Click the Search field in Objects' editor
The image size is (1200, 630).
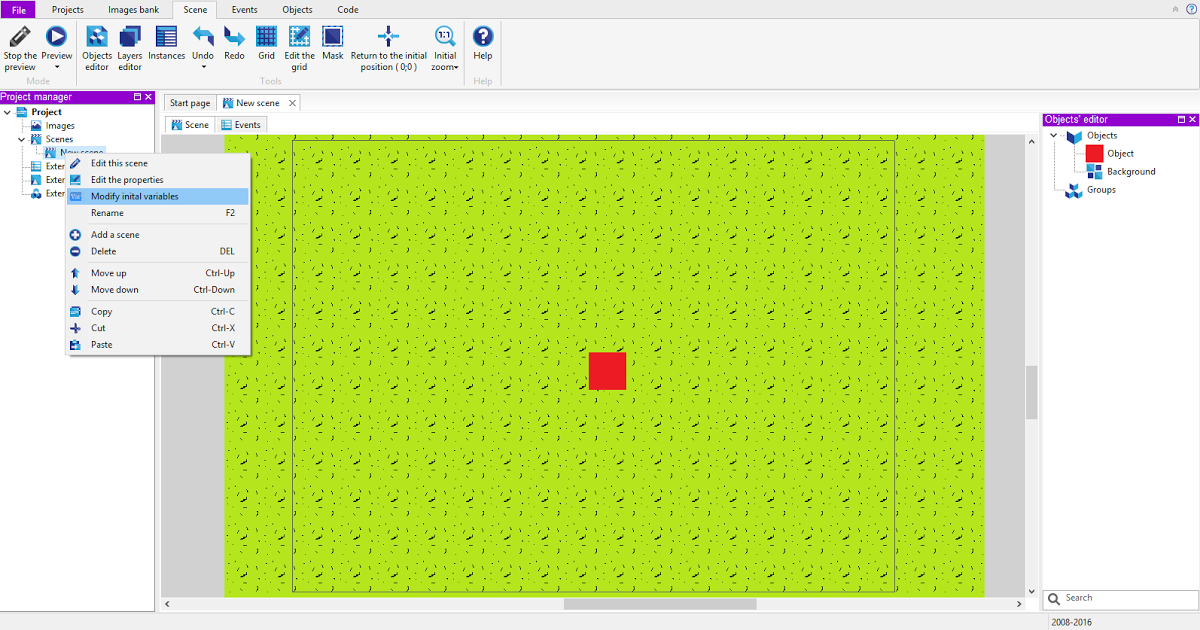1120,598
